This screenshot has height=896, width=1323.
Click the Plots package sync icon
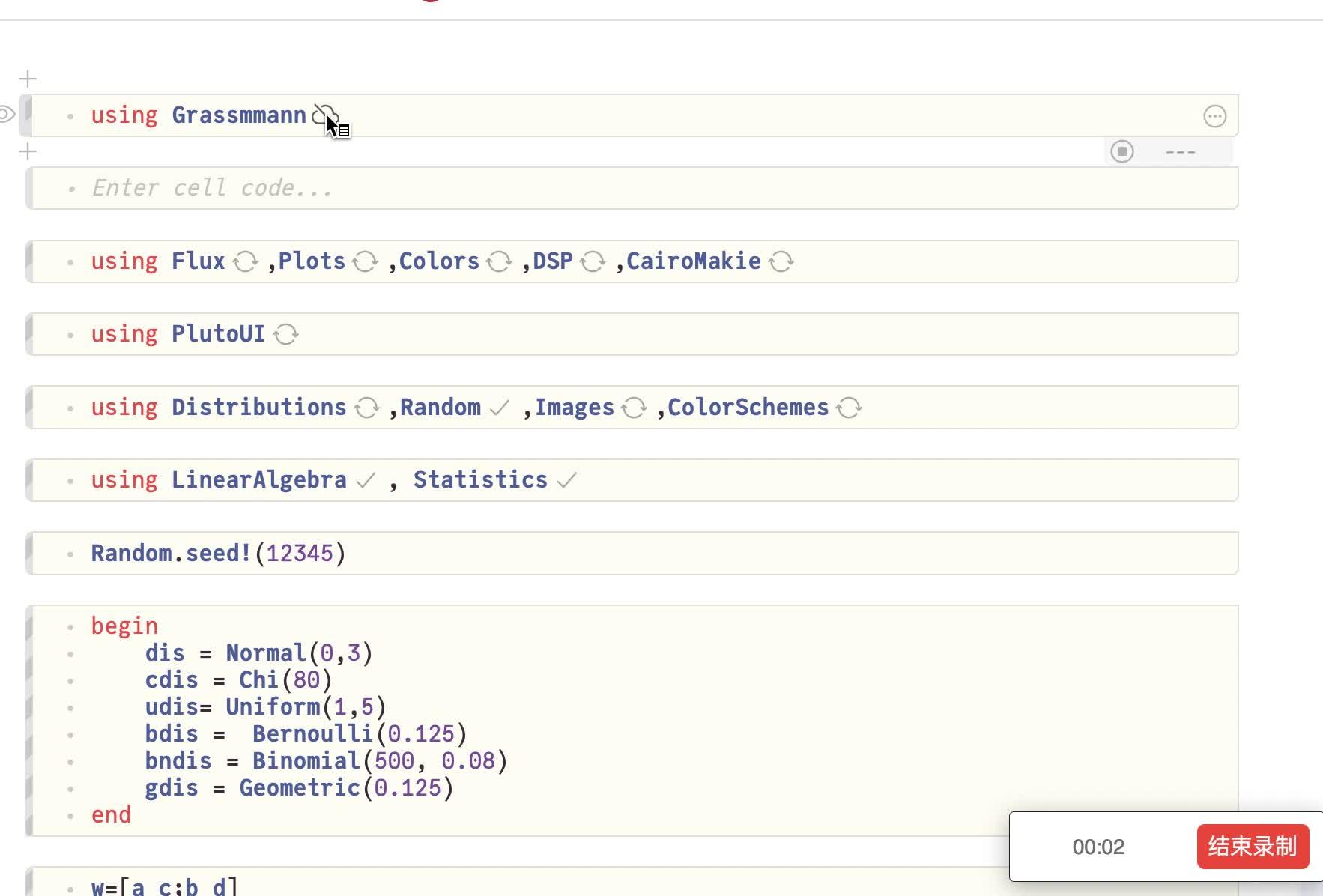tap(366, 262)
